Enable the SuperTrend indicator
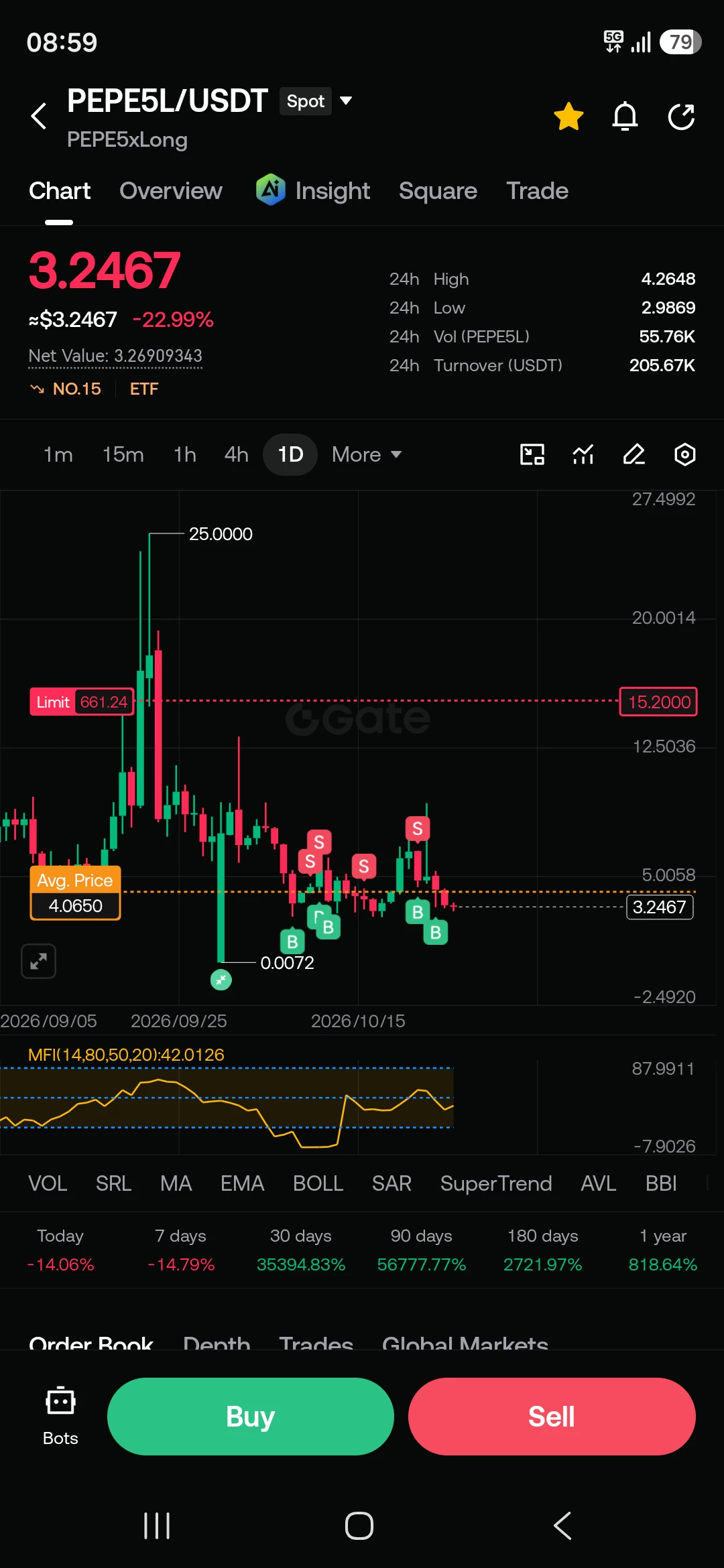This screenshot has height=1568, width=724. coord(496,1183)
